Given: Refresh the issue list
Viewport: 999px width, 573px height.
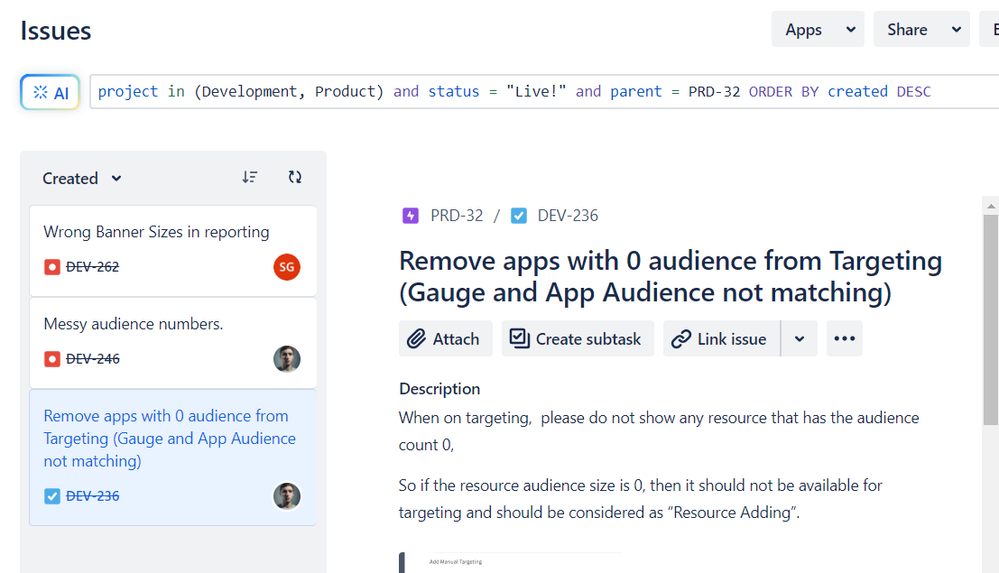Looking at the screenshot, I should (295, 177).
